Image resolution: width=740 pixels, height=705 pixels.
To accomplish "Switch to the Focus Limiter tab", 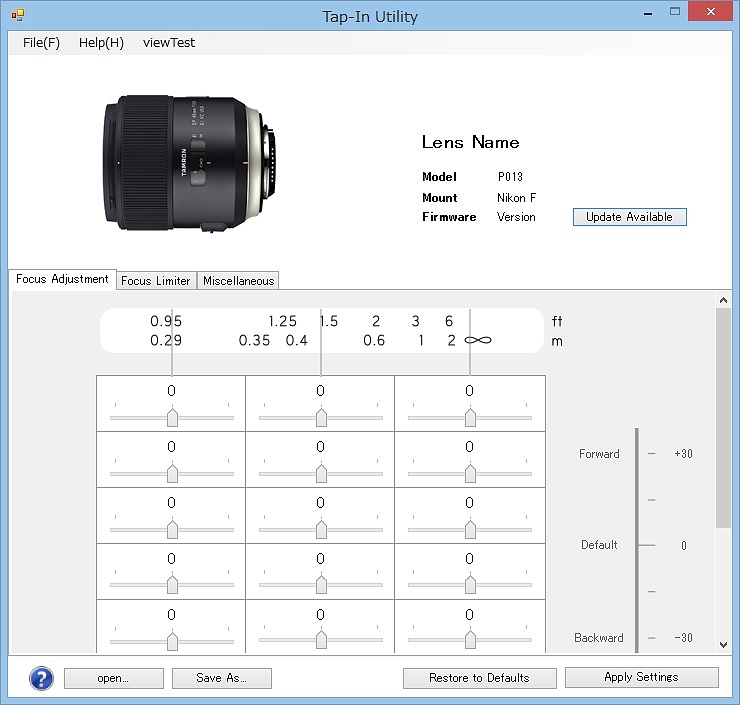I will point(156,281).
